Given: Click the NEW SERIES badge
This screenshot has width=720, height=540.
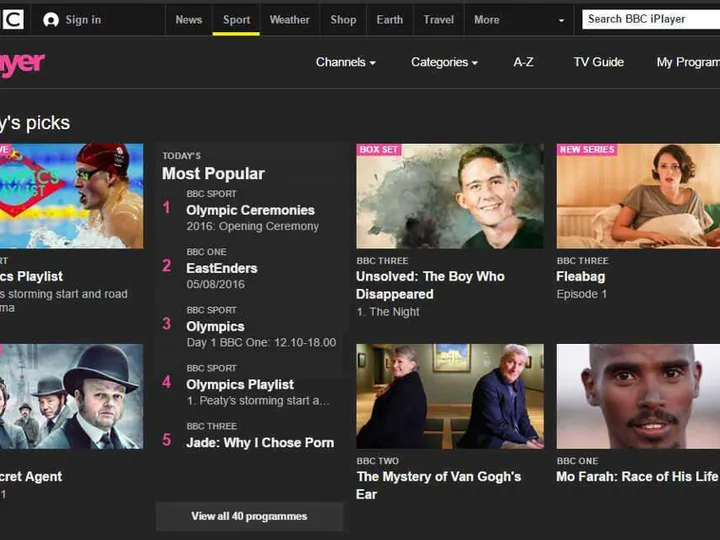Looking at the screenshot, I should point(587,150).
